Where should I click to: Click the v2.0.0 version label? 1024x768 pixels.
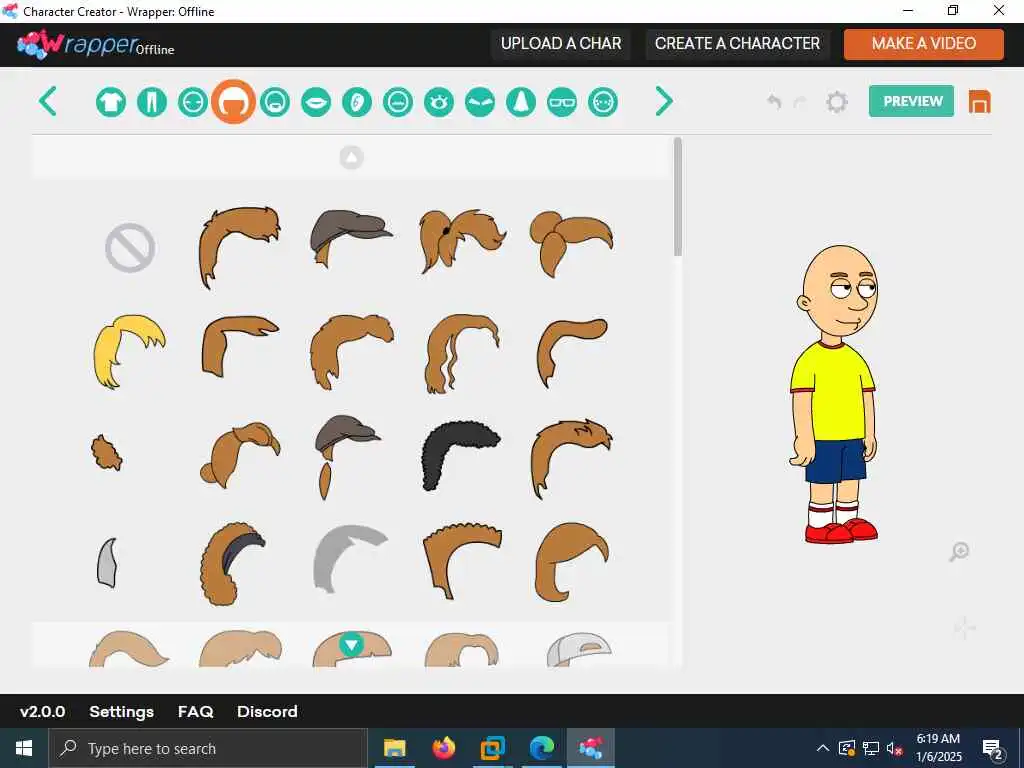click(42, 711)
